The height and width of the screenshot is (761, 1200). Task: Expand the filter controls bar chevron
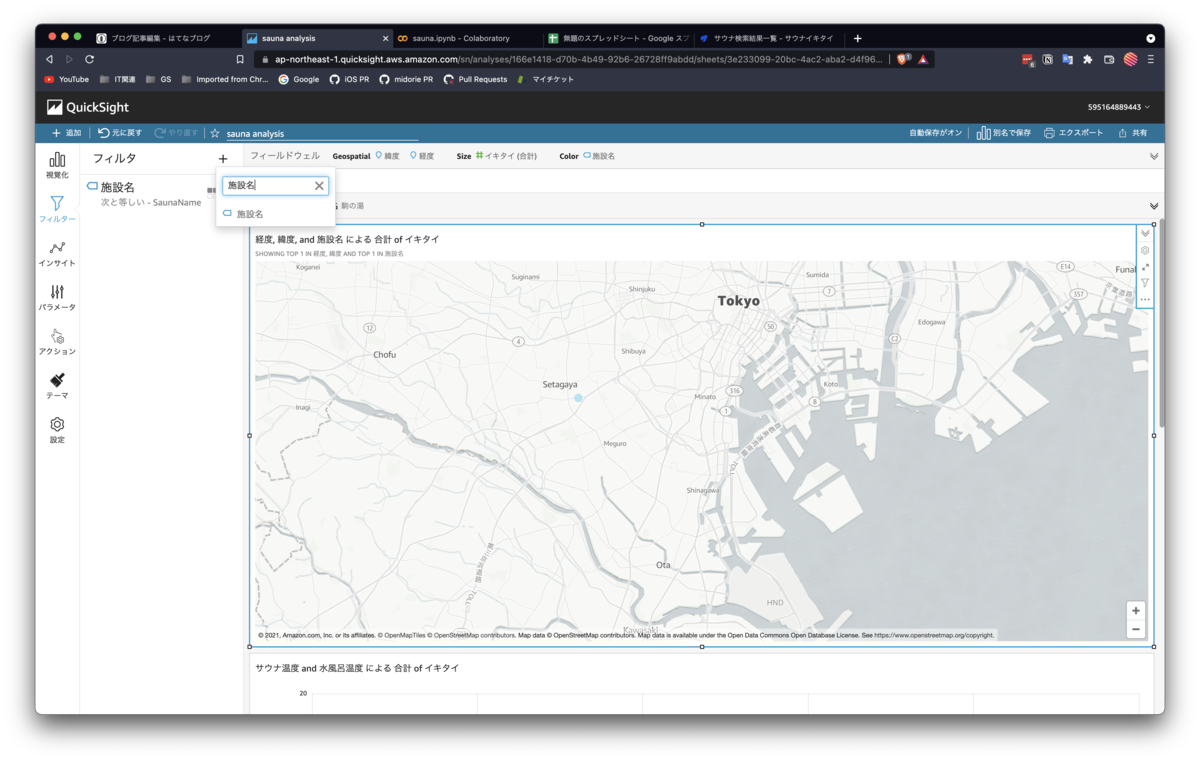tap(1154, 206)
